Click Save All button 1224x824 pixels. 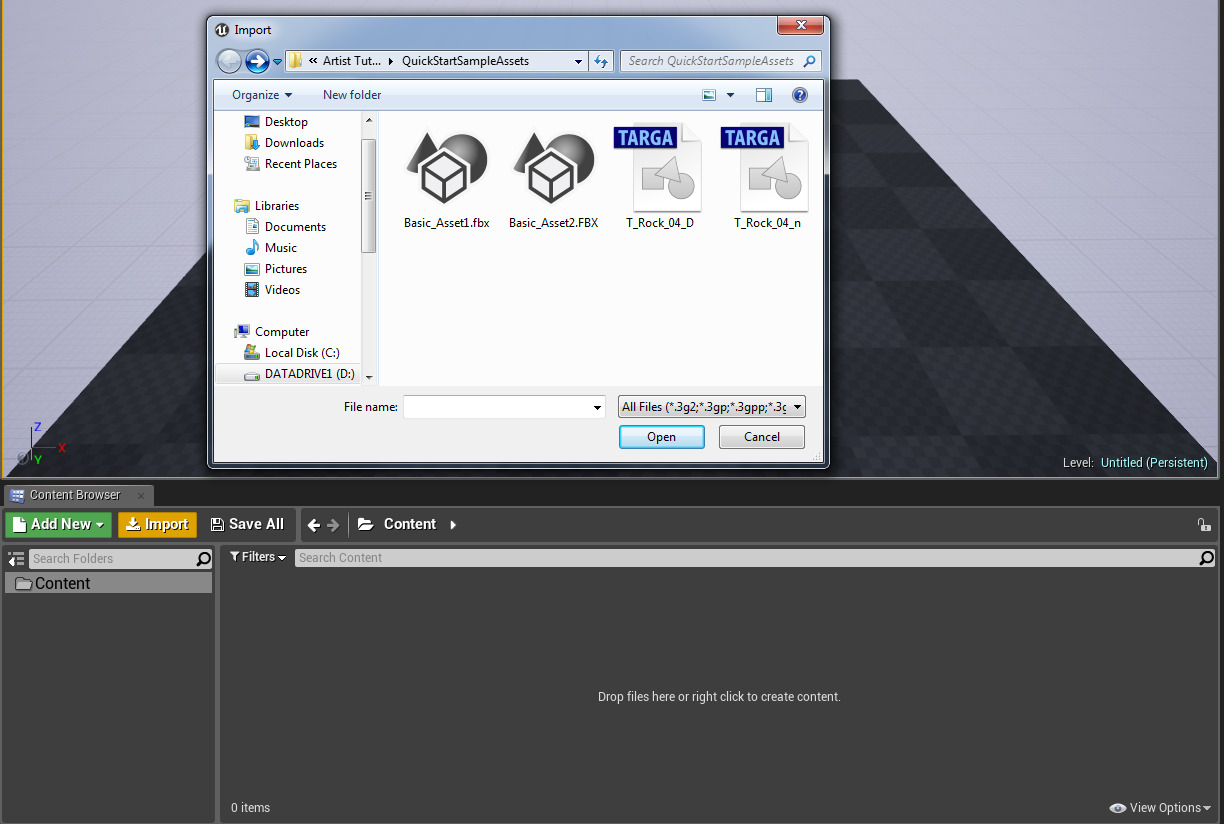(x=247, y=524)
